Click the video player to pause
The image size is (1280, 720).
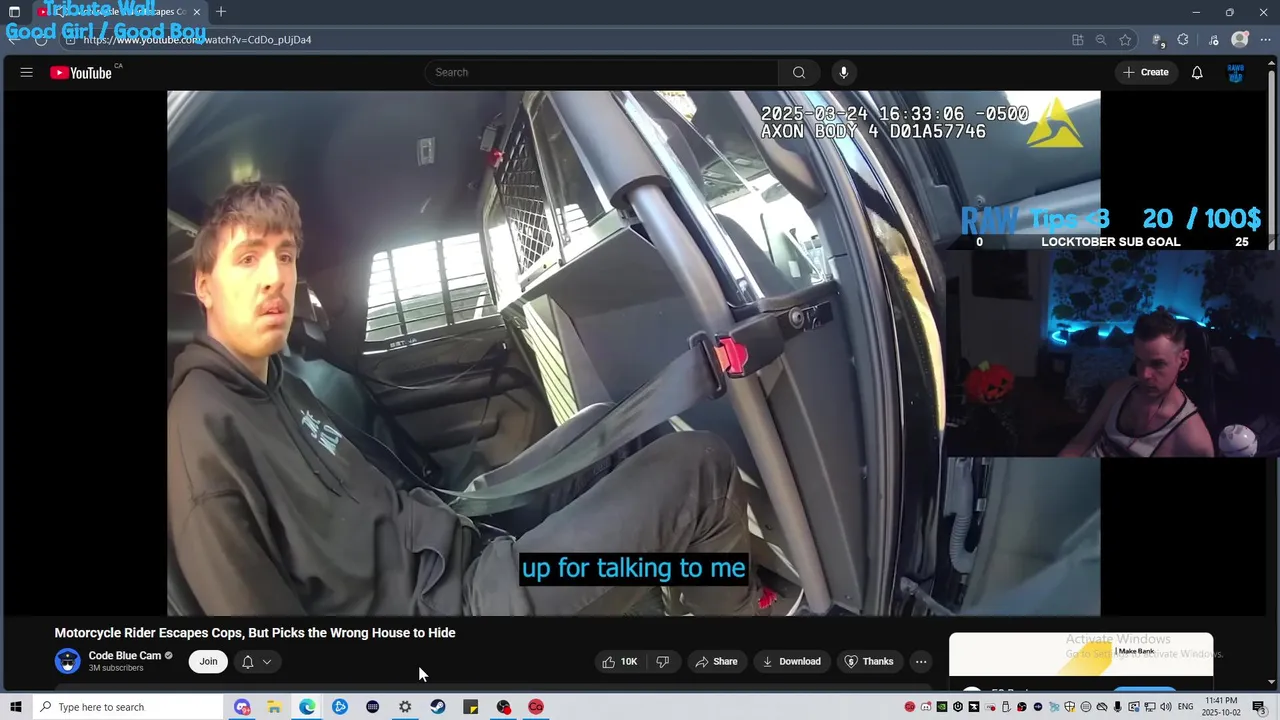coord(633,353)
